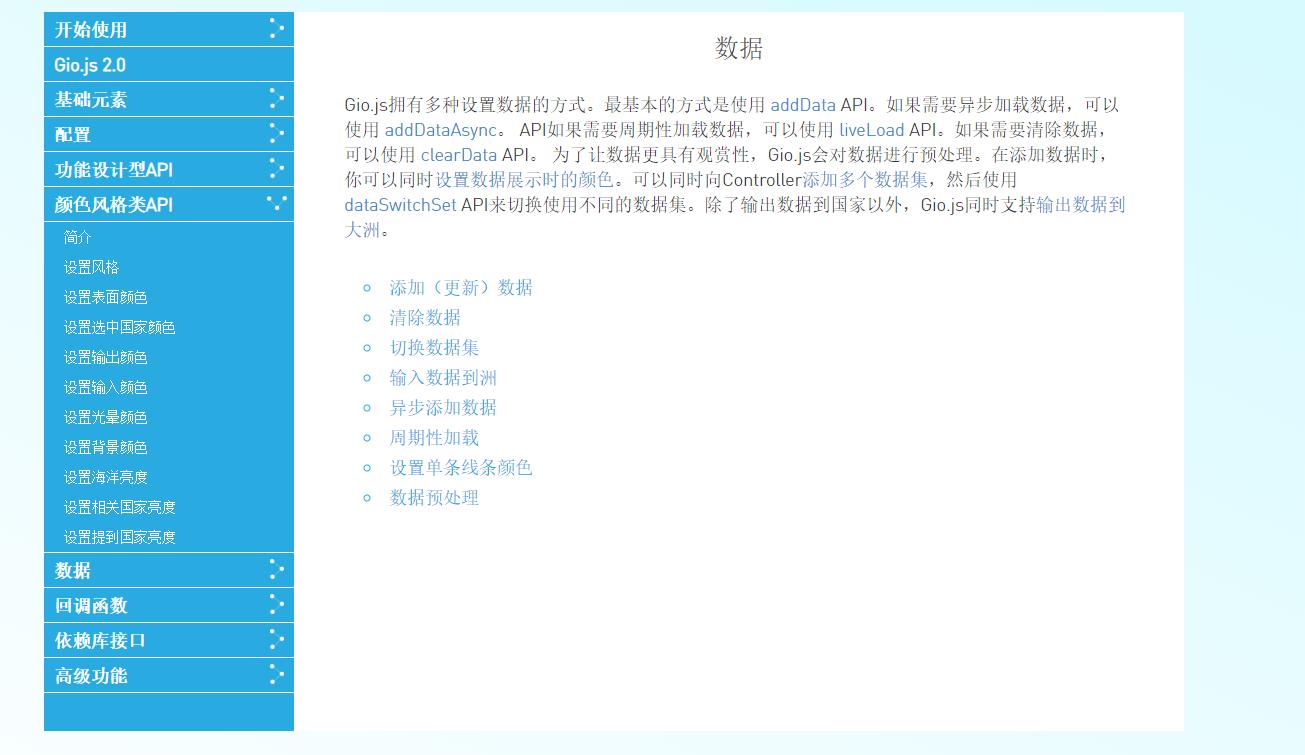Select the 数据 sidebar menu

tap(169, 570)
